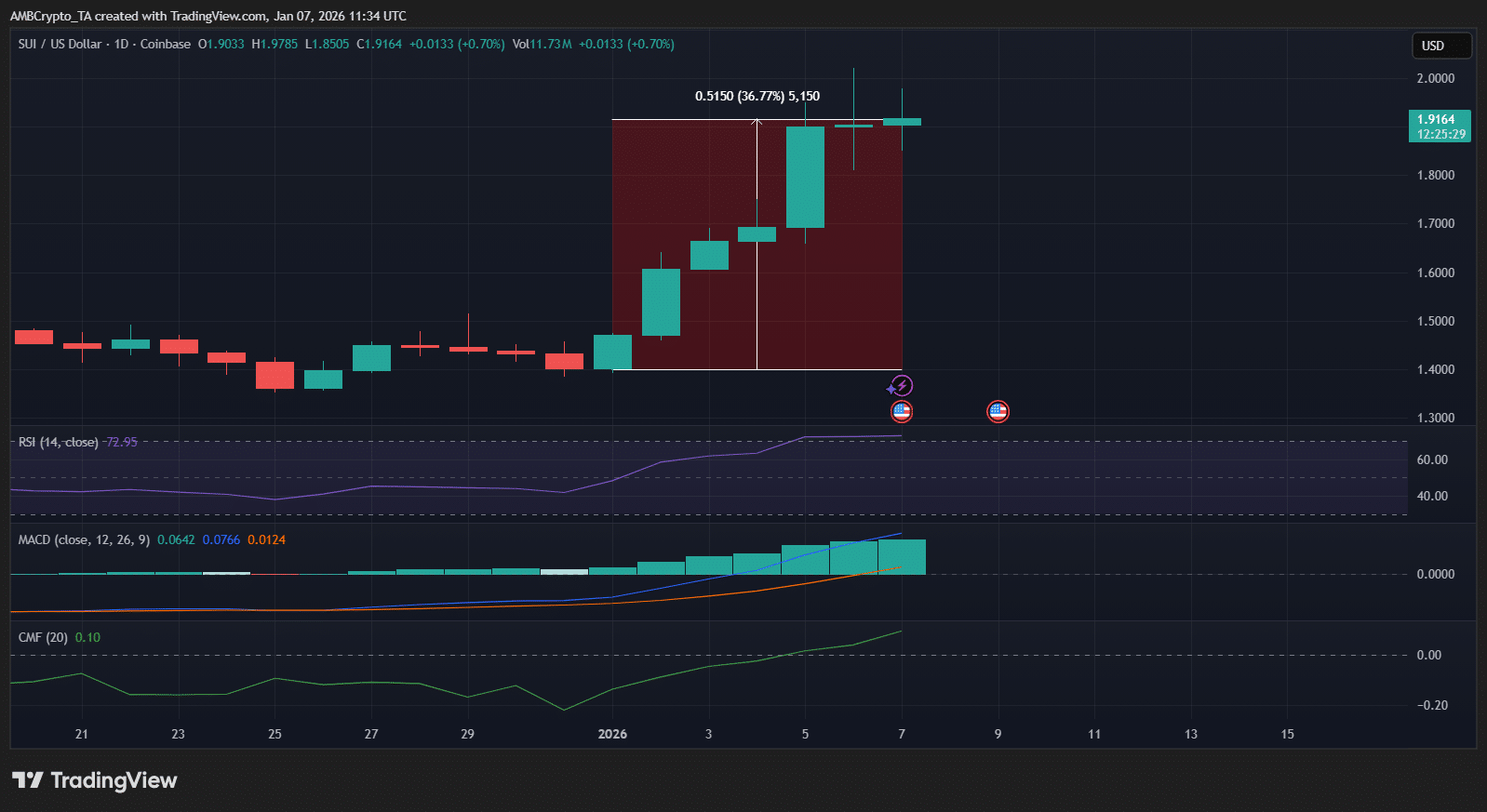The image size is (1487, 812).
Task: Open the US flag event on Jan 7
Action: point(901,411)
